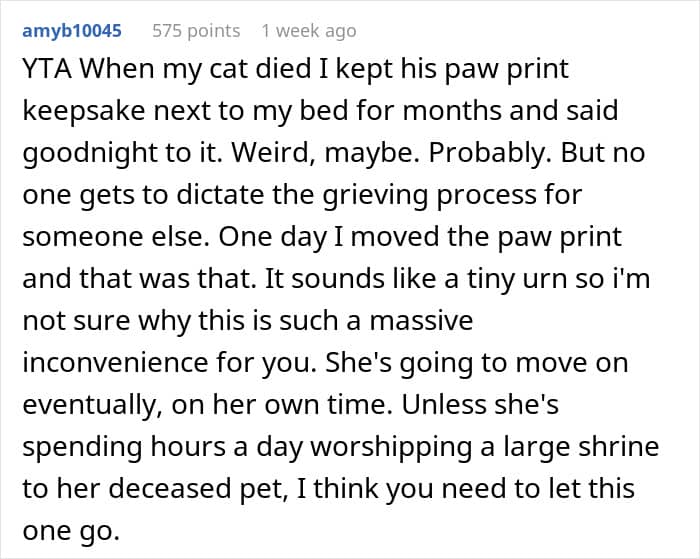
Task: Click the closing words one go.
Action: click(71, 530)
